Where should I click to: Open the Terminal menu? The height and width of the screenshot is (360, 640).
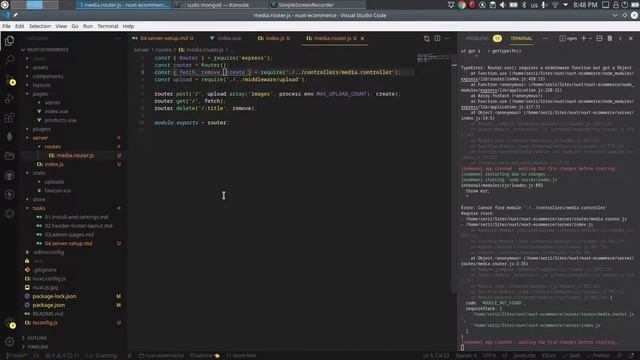(108, 26)
